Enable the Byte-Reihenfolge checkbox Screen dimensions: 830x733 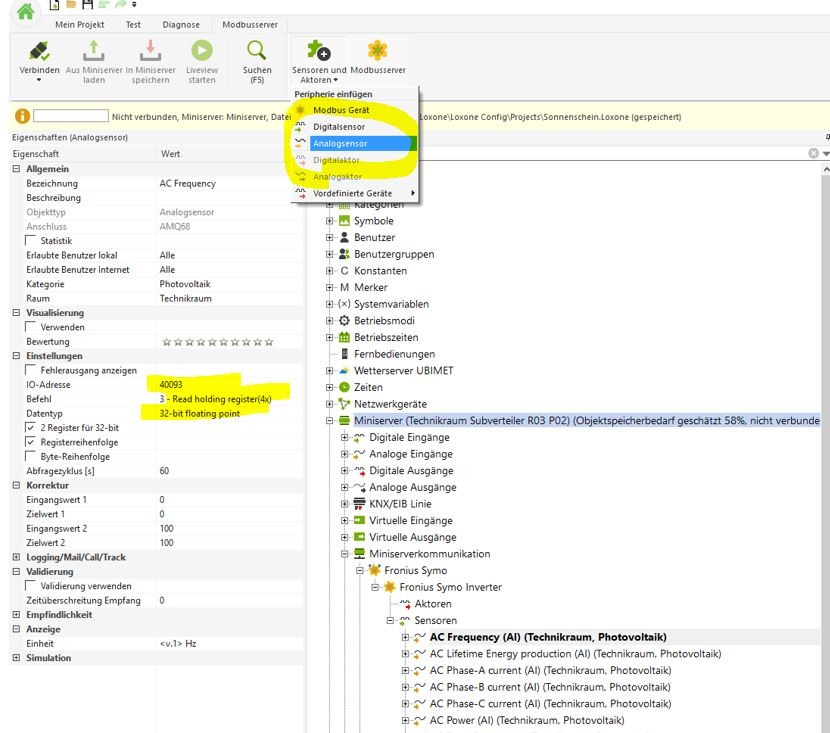tap(31, 456)
